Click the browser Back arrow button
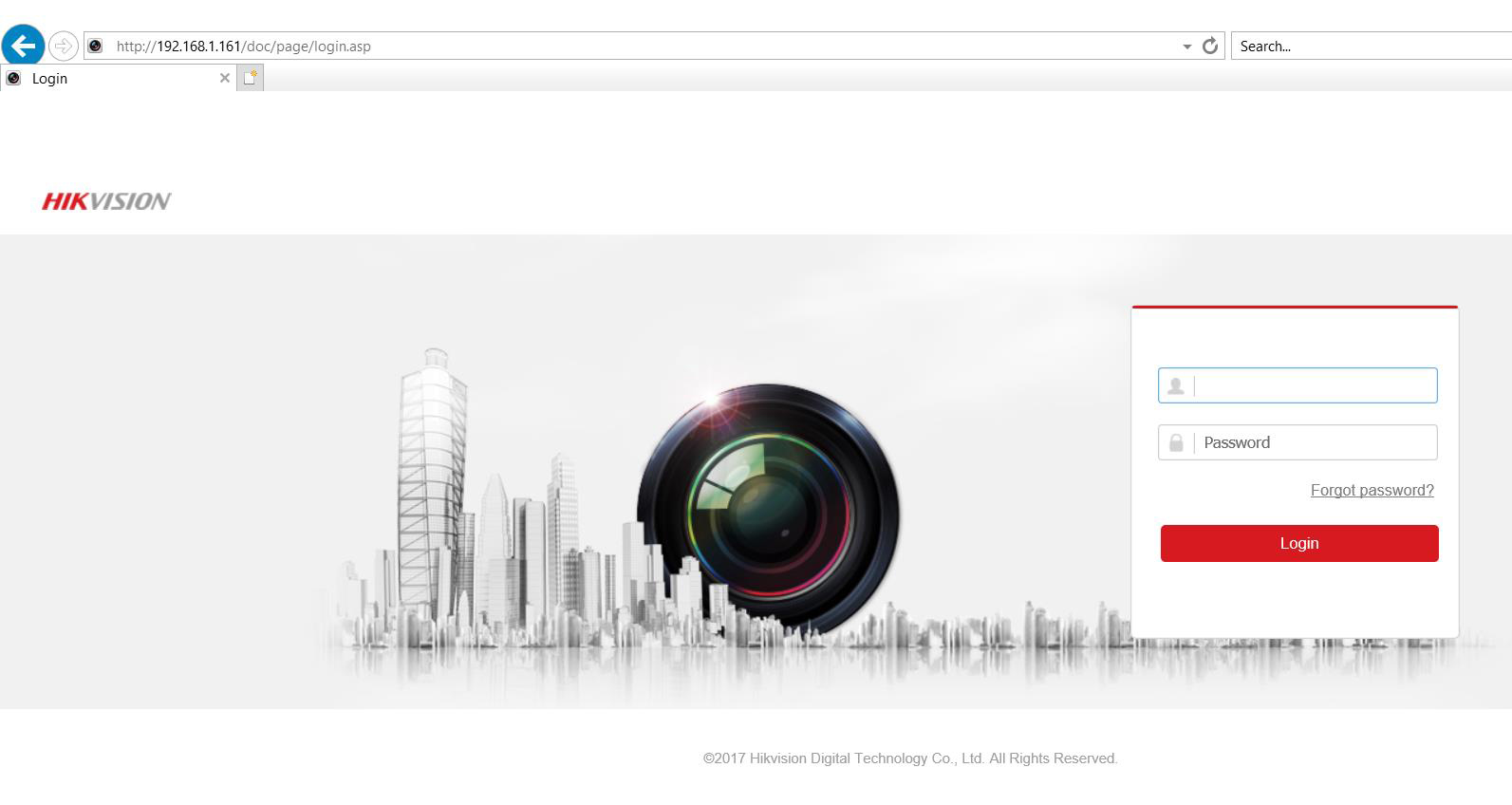 (x=24, y=46)
